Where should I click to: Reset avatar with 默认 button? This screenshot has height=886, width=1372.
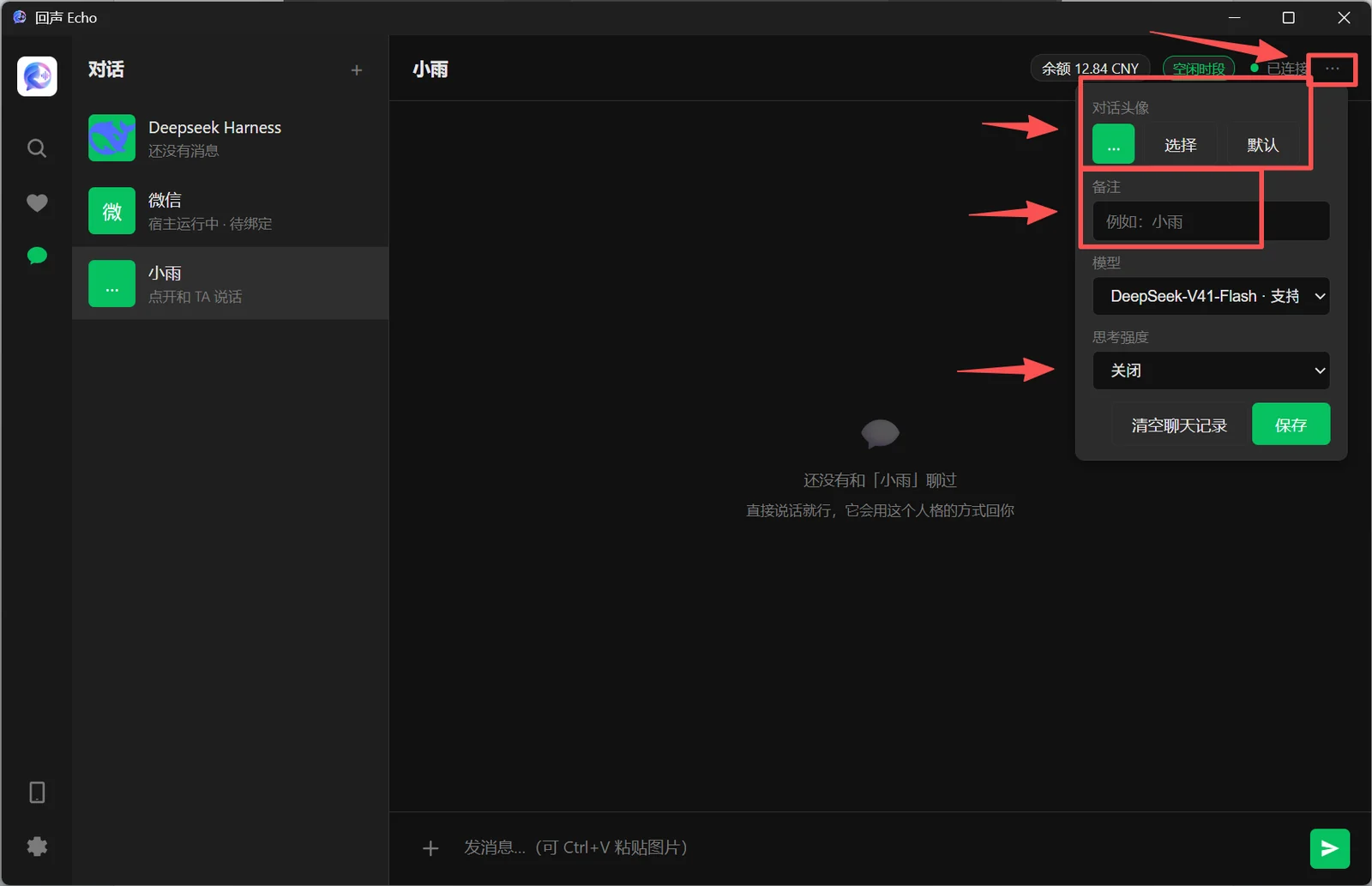click(x=1262, y=144)
